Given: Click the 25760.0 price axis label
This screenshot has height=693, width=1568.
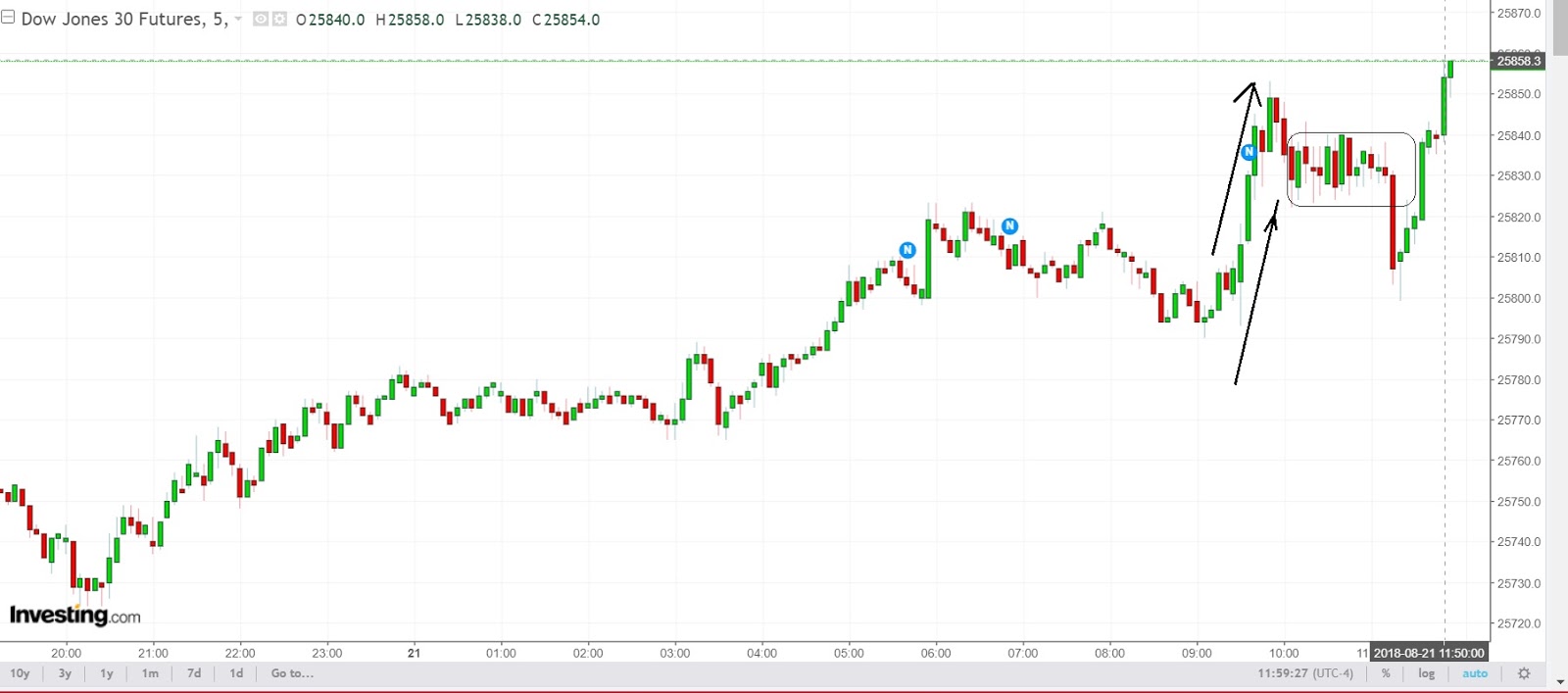Looking at the screenshot, I should [1519, 461].
